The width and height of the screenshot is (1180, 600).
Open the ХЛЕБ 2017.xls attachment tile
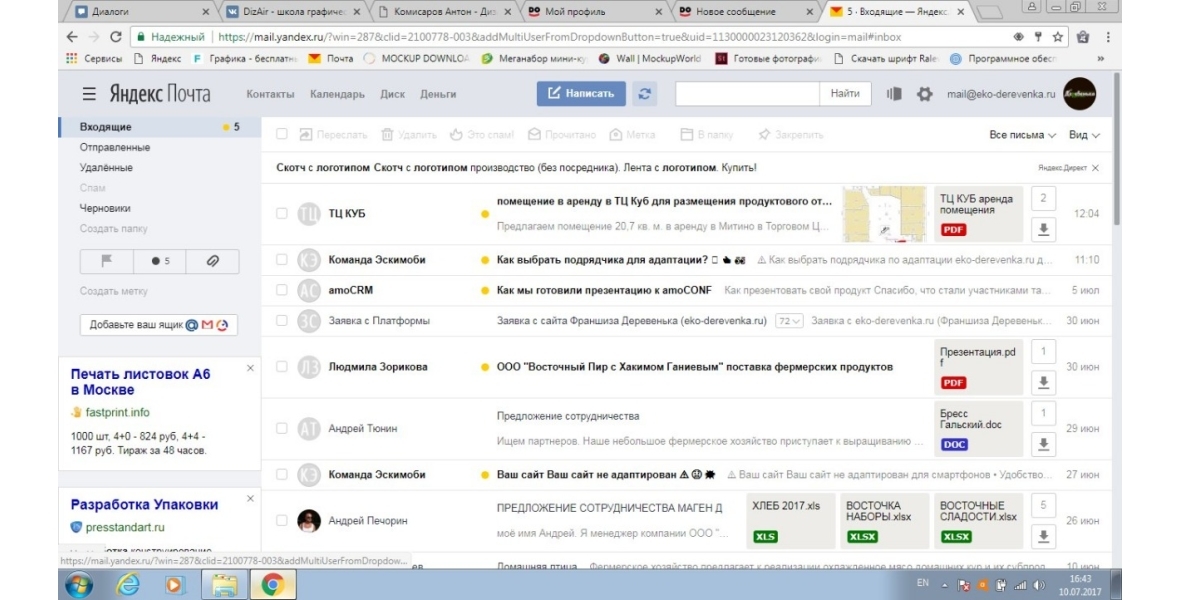[790, 520]
